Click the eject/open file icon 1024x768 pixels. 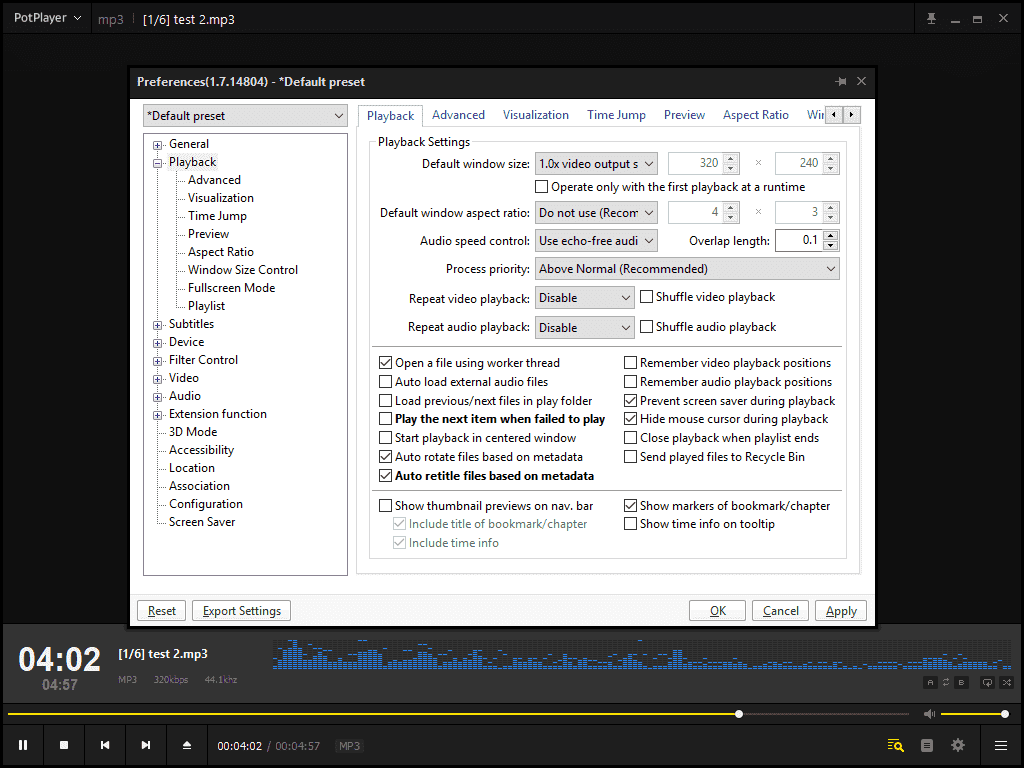tap(187, 745)
